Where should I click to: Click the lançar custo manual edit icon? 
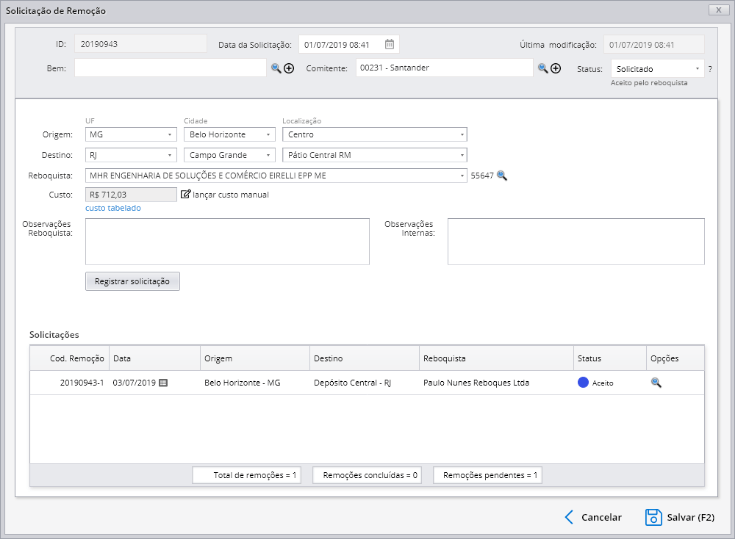click(x=186, y=194)
